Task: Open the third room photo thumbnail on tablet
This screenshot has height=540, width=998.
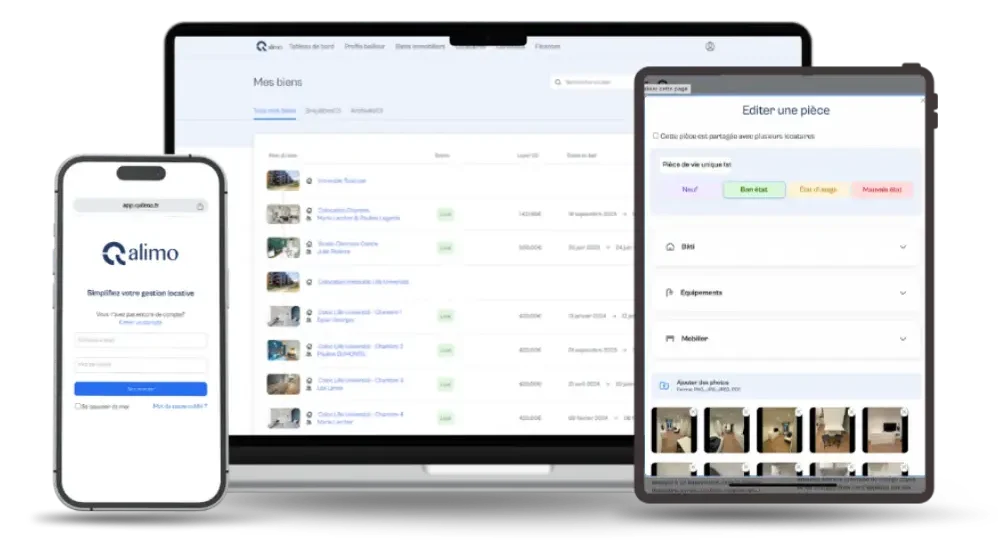Action: (780, 430)
